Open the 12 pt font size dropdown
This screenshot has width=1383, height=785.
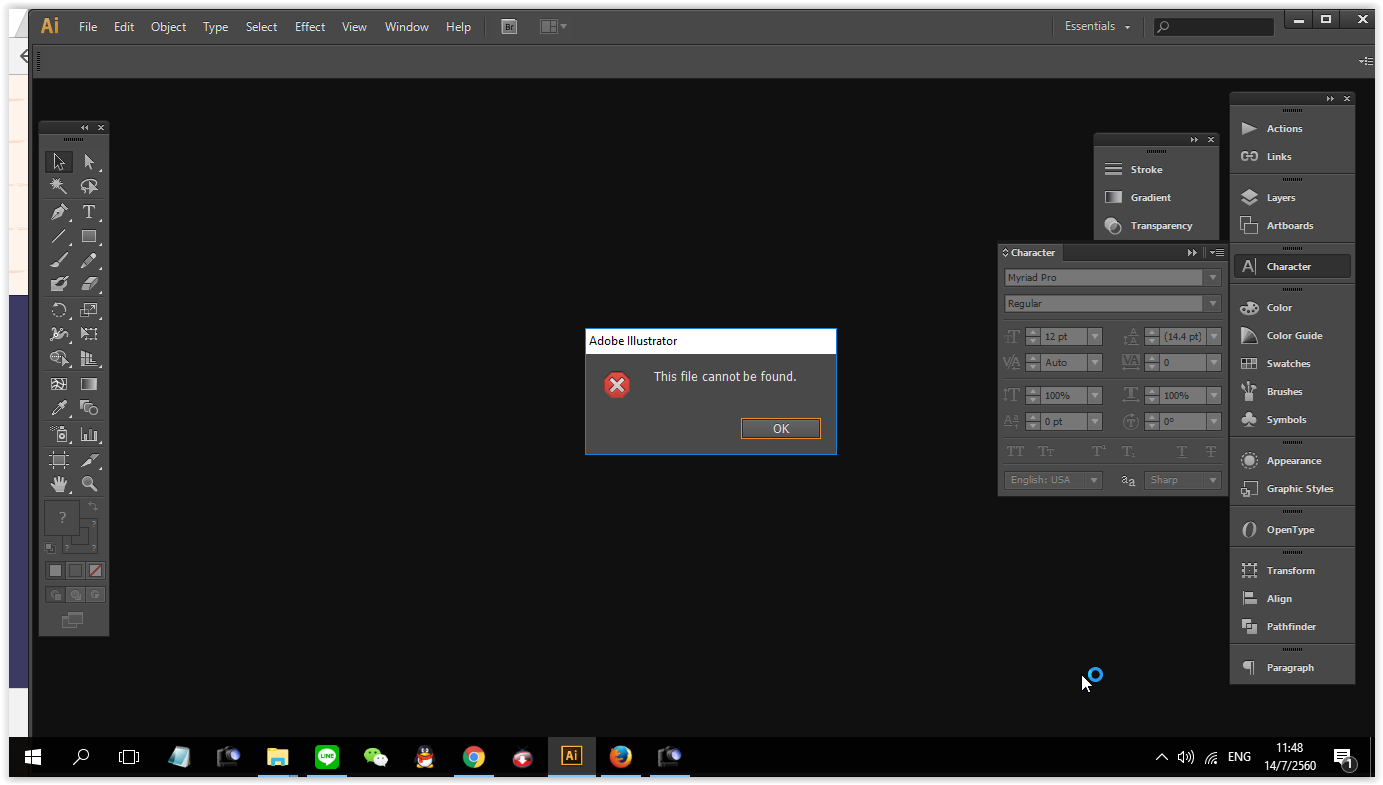coord(1095,337)
